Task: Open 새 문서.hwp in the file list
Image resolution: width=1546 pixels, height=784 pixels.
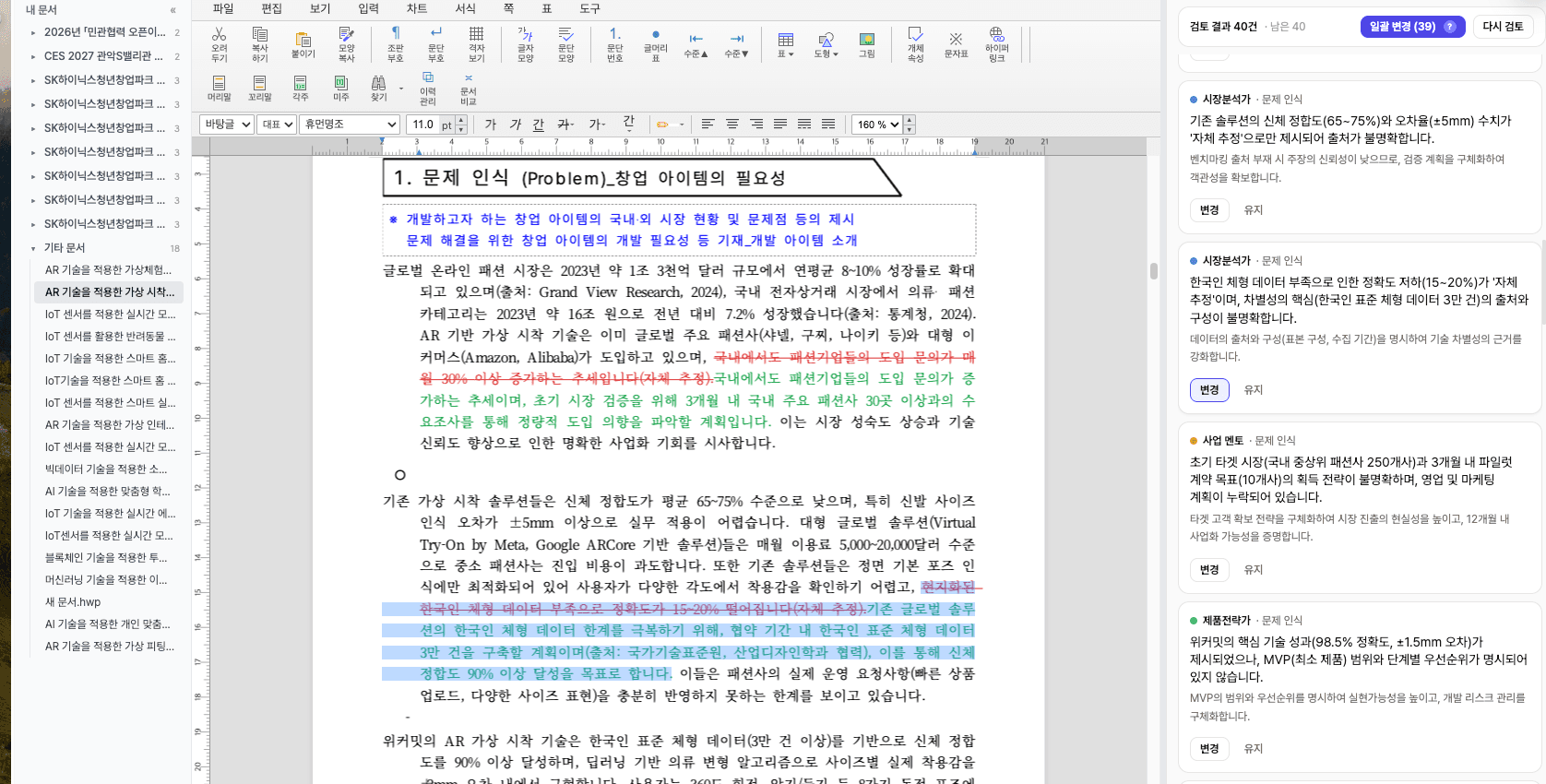Action: (x=73, y=602)
